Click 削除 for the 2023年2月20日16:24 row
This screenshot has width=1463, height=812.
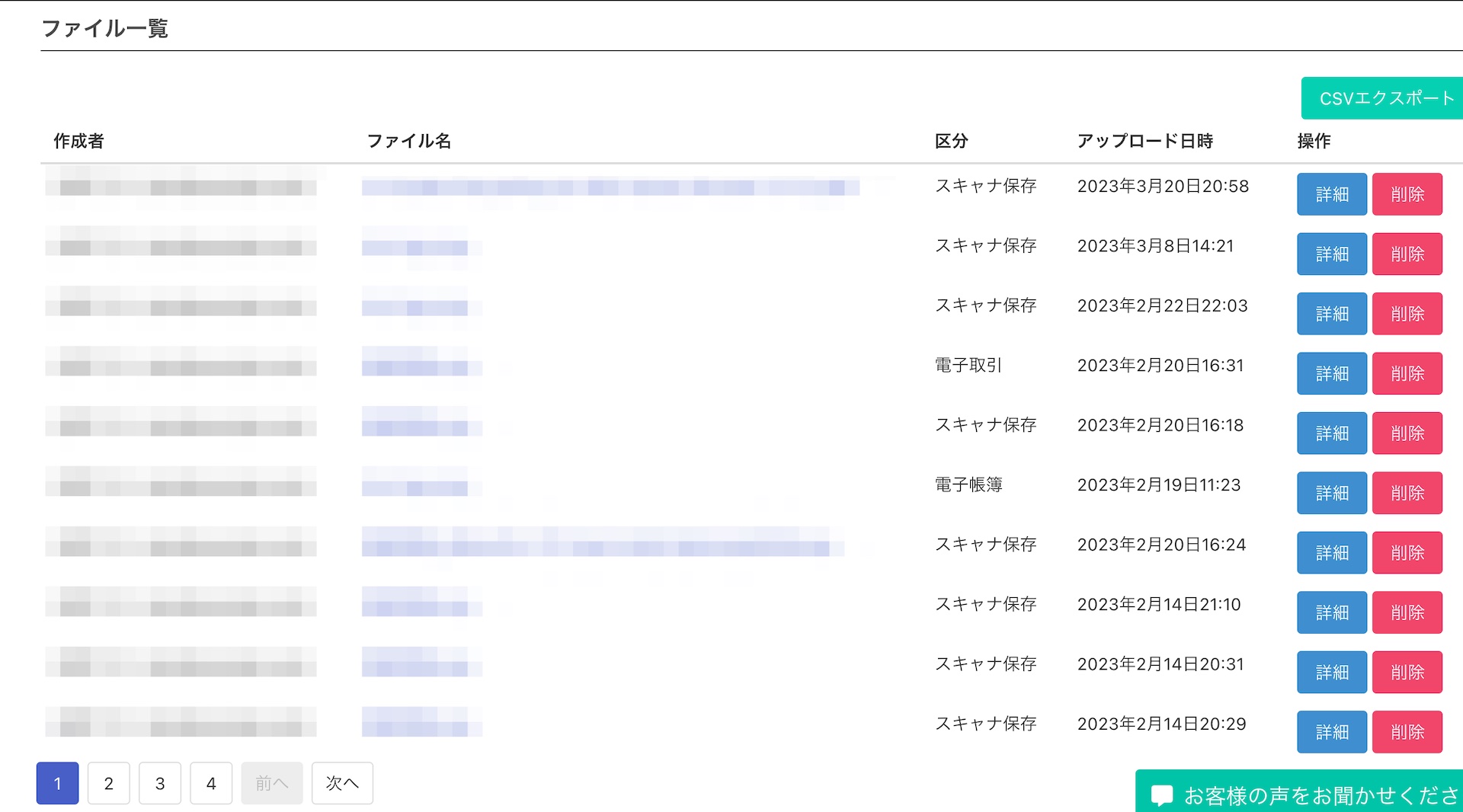coord(1407,553)
